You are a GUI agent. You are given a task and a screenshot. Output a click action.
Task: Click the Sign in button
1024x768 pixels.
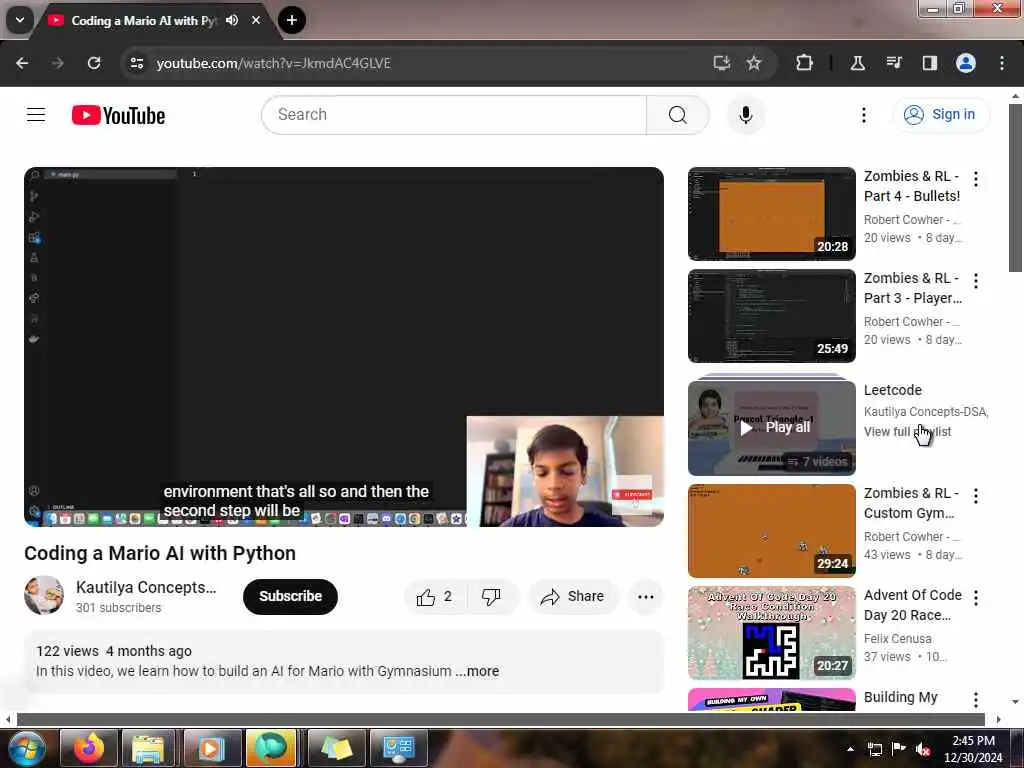click(940, 114)
